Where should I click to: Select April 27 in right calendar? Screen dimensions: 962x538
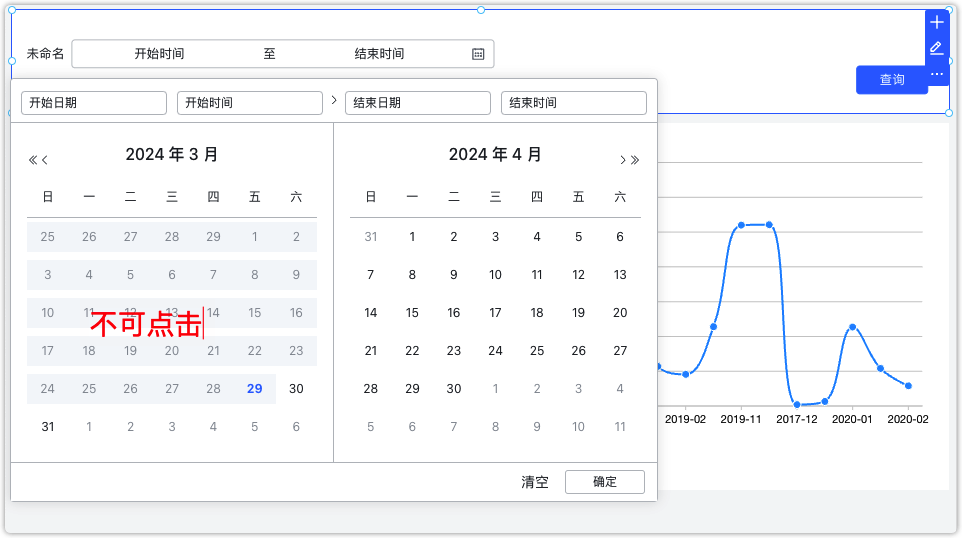(620, 350)
